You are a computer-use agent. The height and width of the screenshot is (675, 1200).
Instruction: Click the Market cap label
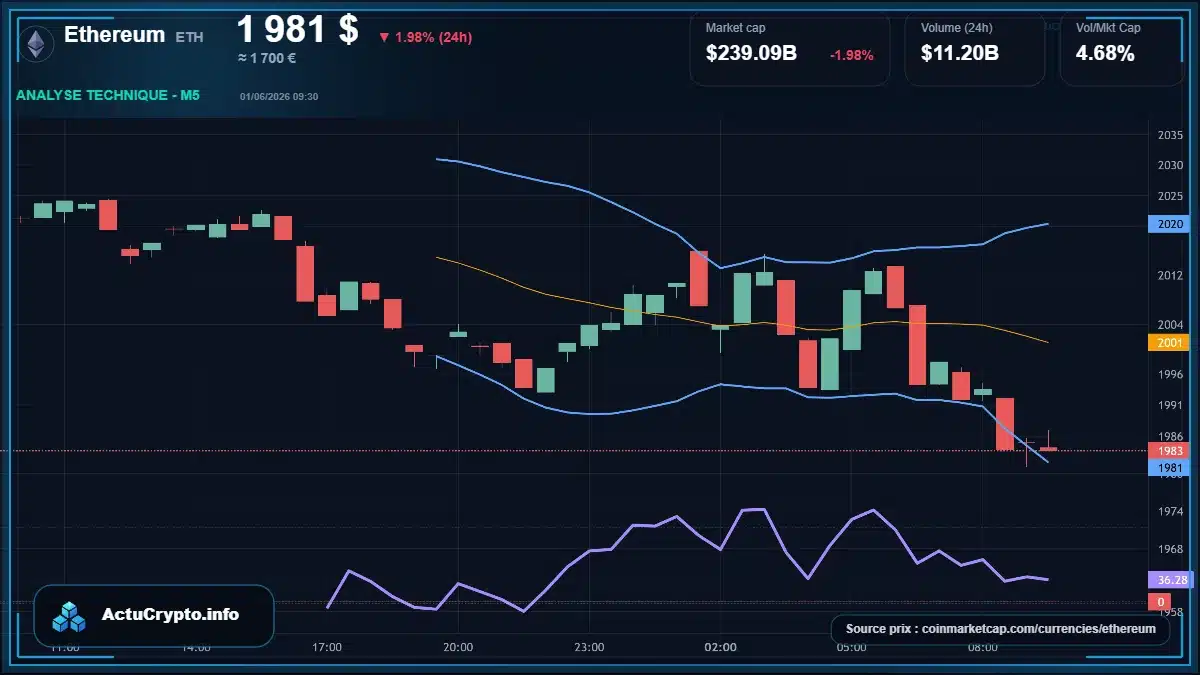[x=735, y=28]
